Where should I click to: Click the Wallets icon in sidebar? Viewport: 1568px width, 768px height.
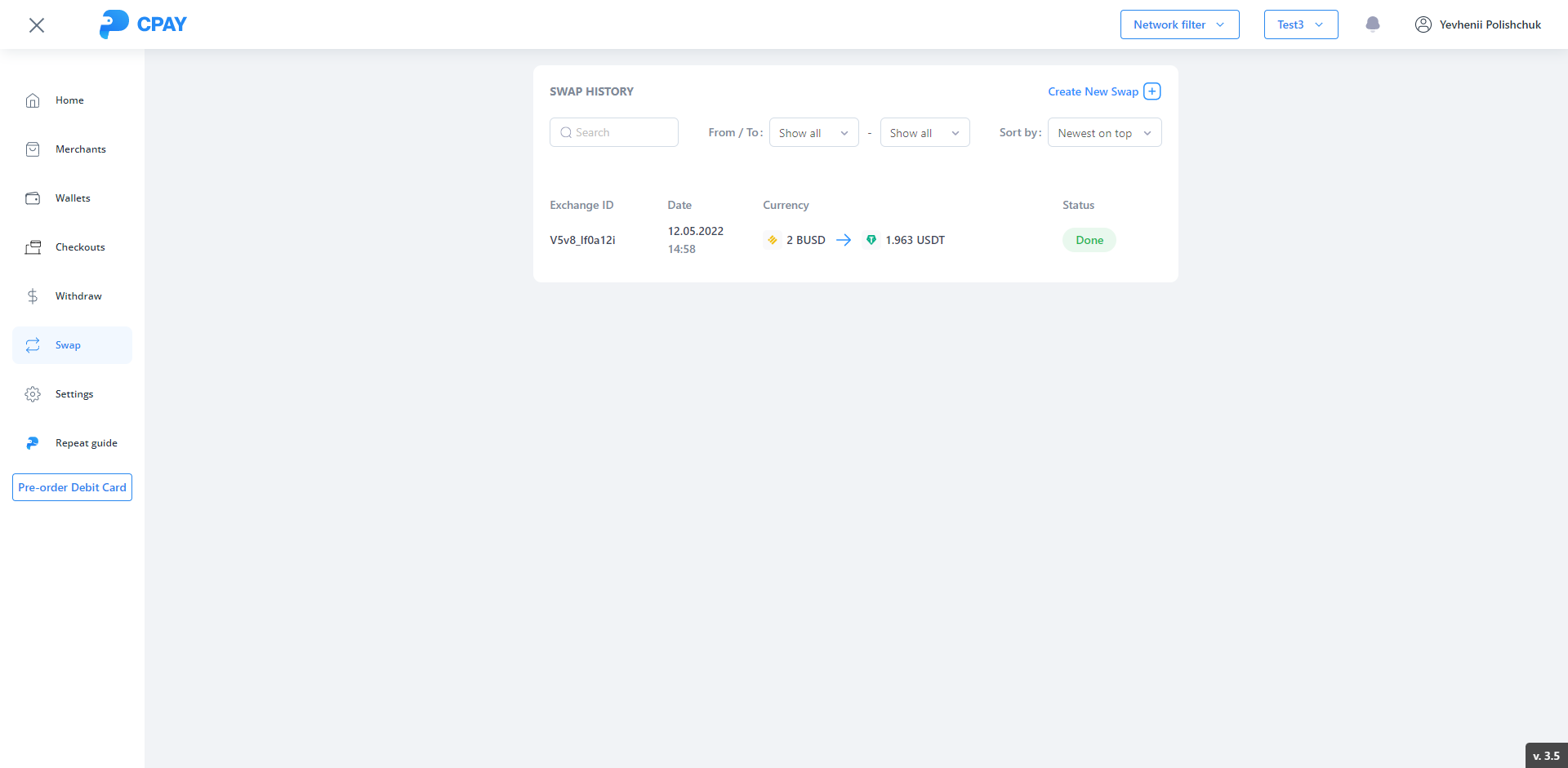click(33, 198)
